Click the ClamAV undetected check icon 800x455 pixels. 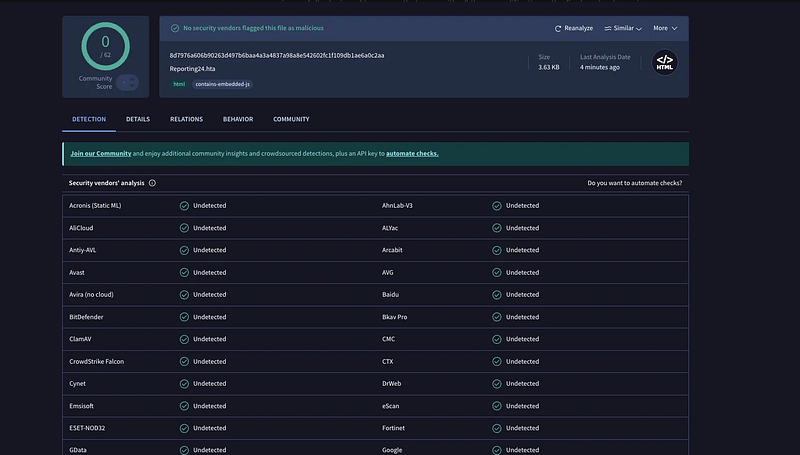184,339
